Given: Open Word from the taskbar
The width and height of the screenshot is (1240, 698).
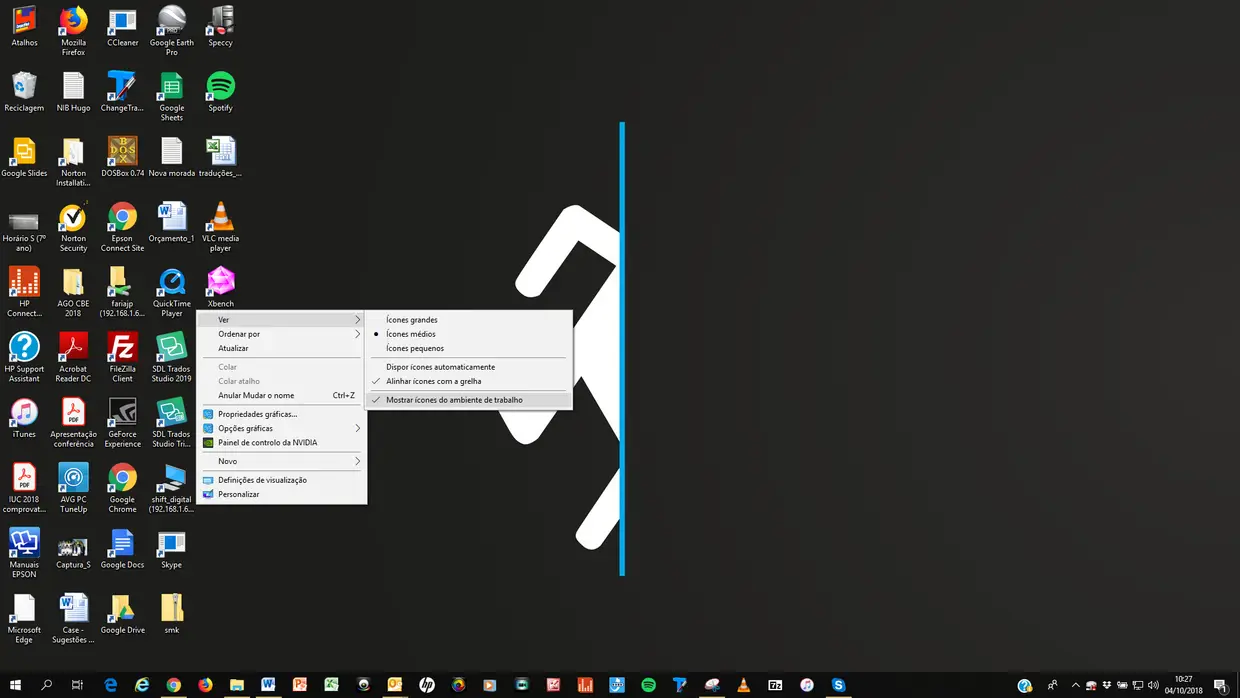Looking at the screenshot, I should coord(268,685).
